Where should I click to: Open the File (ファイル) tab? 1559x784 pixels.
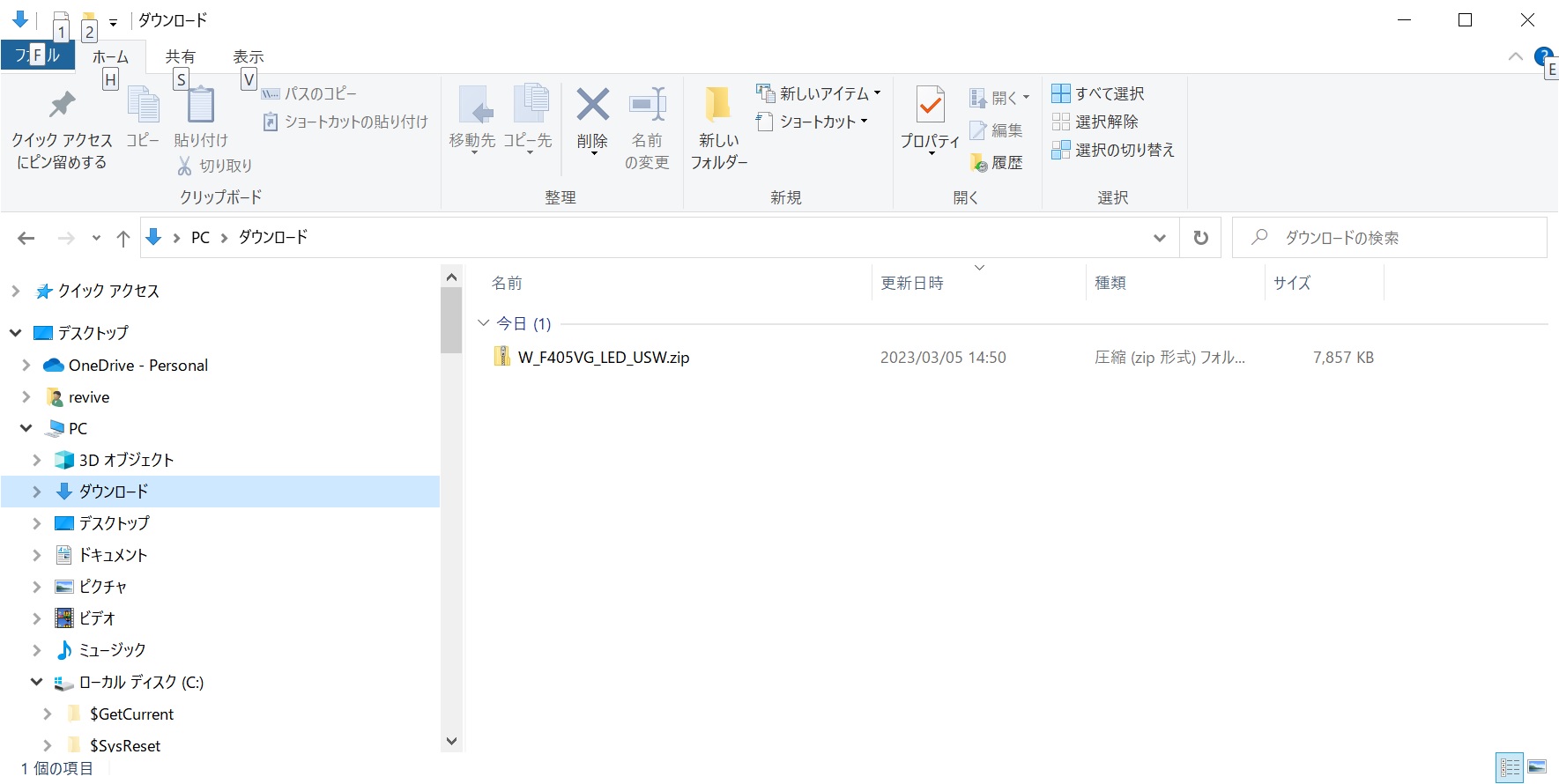pos(38,55)
